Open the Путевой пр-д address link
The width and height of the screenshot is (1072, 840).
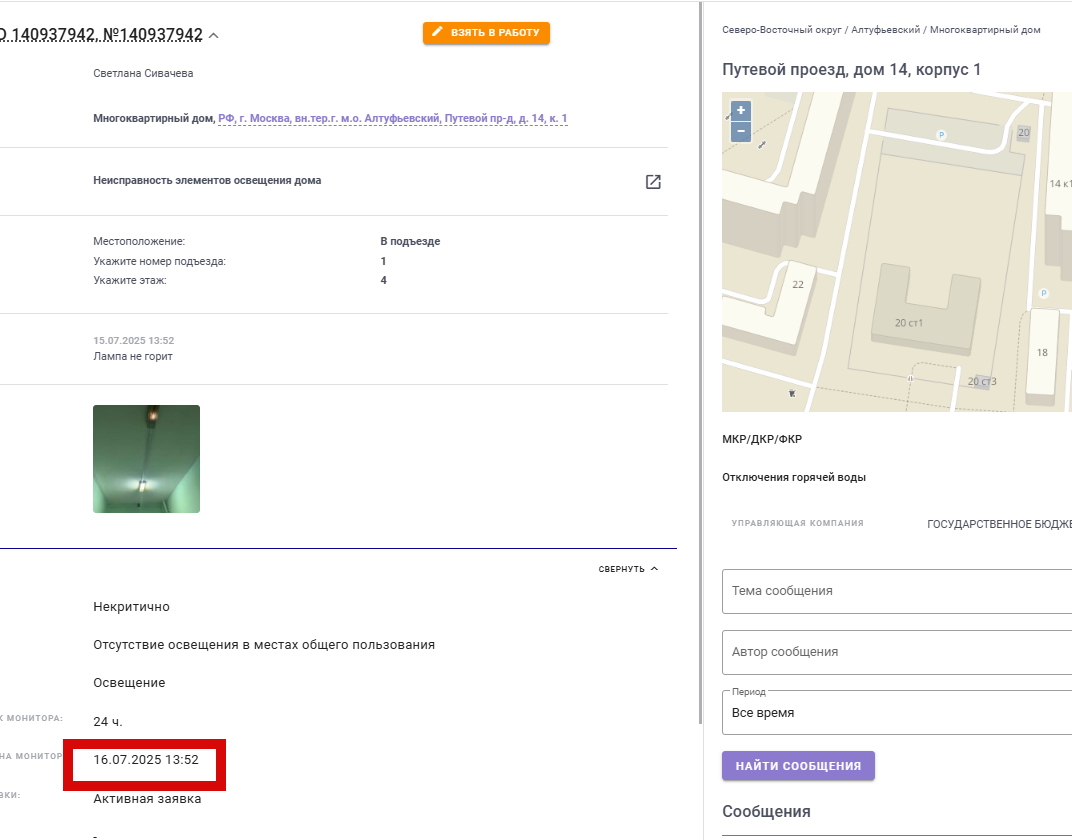click(x=392, y=118)
